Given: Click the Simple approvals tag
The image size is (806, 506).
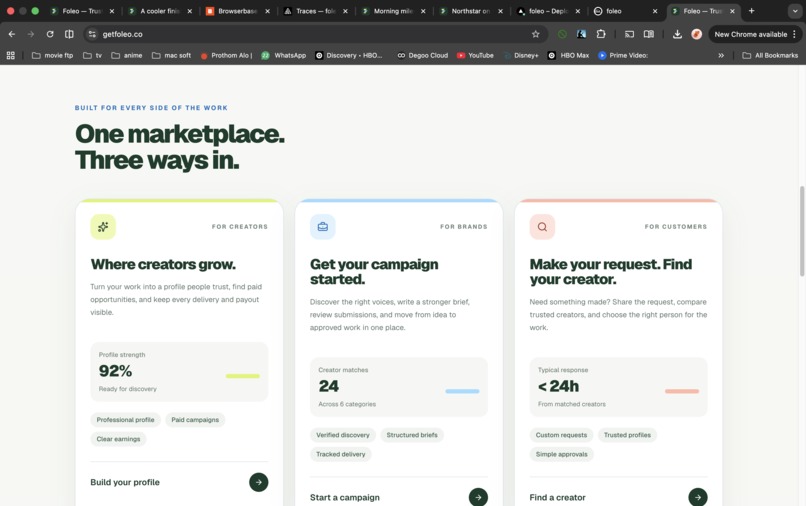Looking at the screenshot, I should 561,454.
